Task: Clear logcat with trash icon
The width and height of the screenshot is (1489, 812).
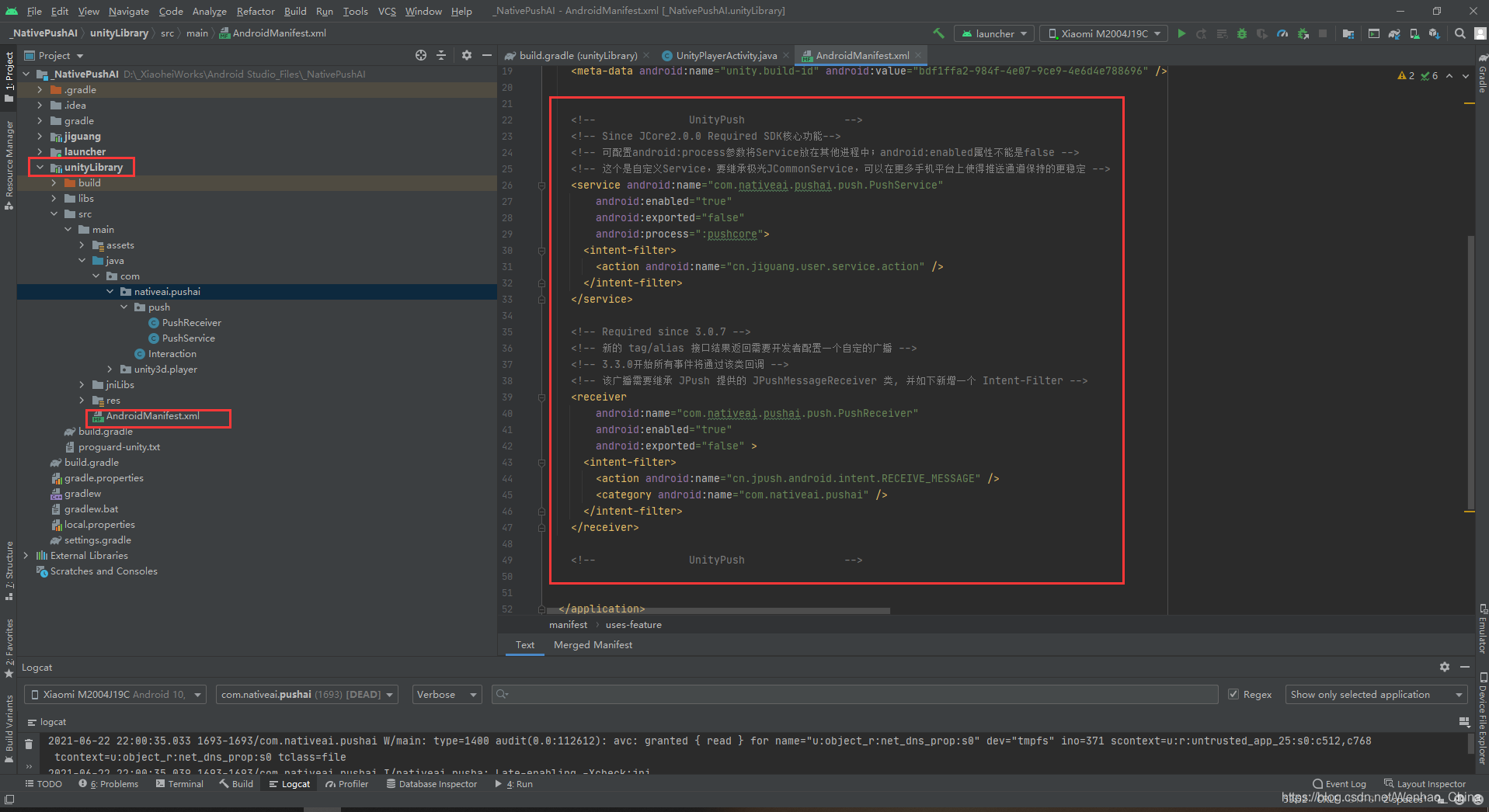Action: [29, 744]
